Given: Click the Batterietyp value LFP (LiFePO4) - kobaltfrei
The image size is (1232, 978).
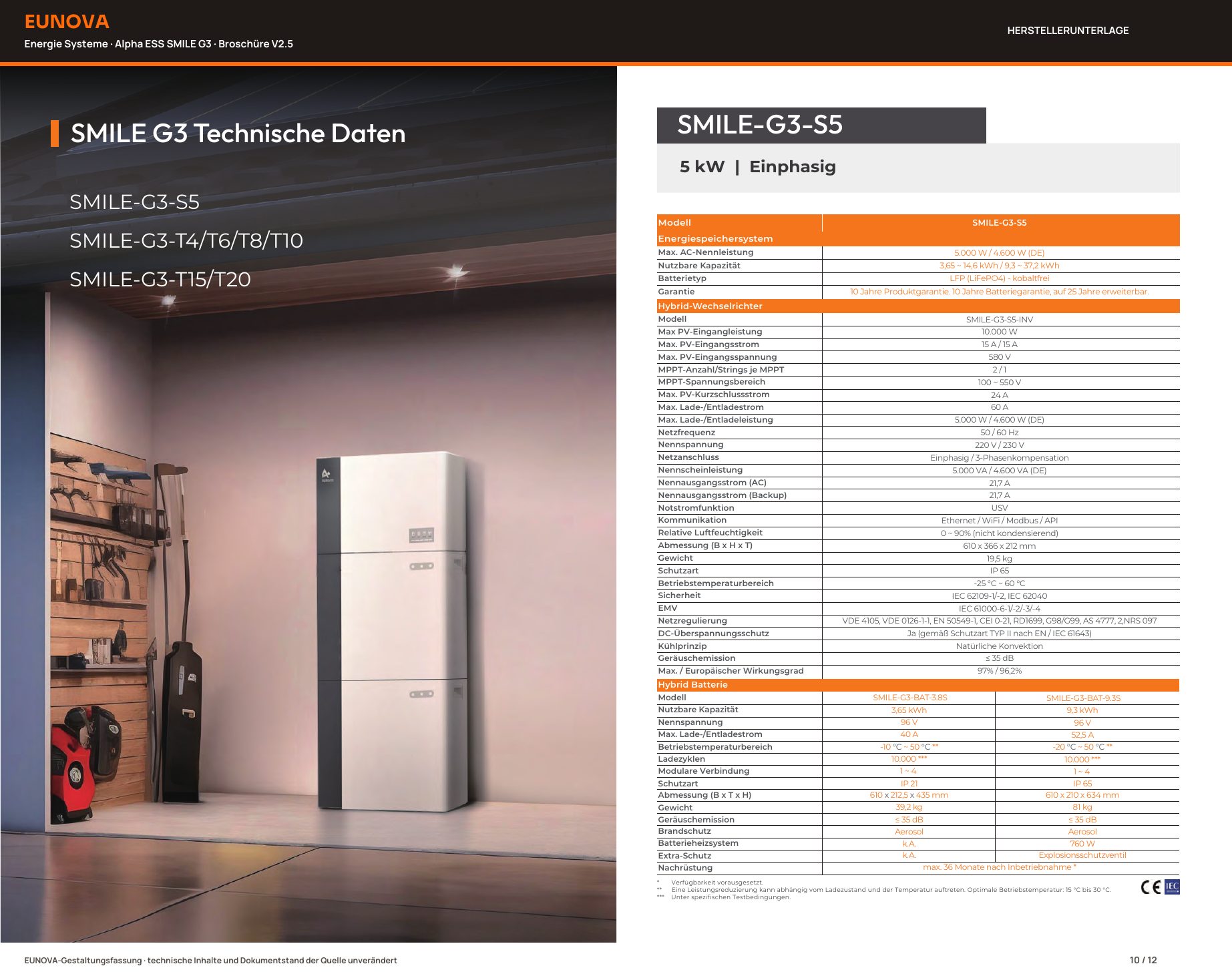Looking at the screenshot, I should coord(999,278).
